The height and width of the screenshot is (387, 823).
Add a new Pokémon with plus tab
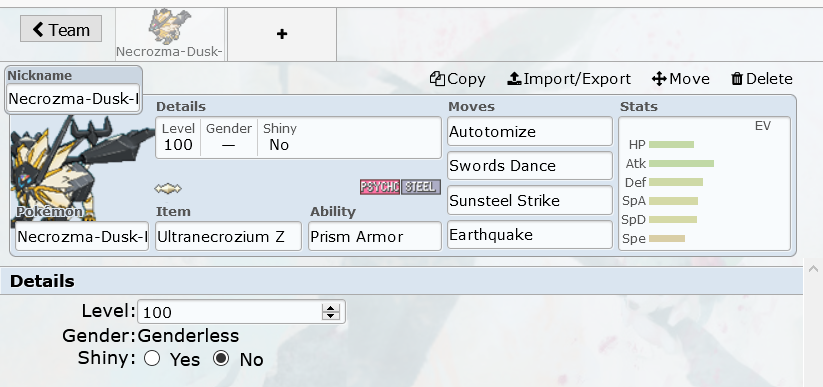tap(282, 34)
